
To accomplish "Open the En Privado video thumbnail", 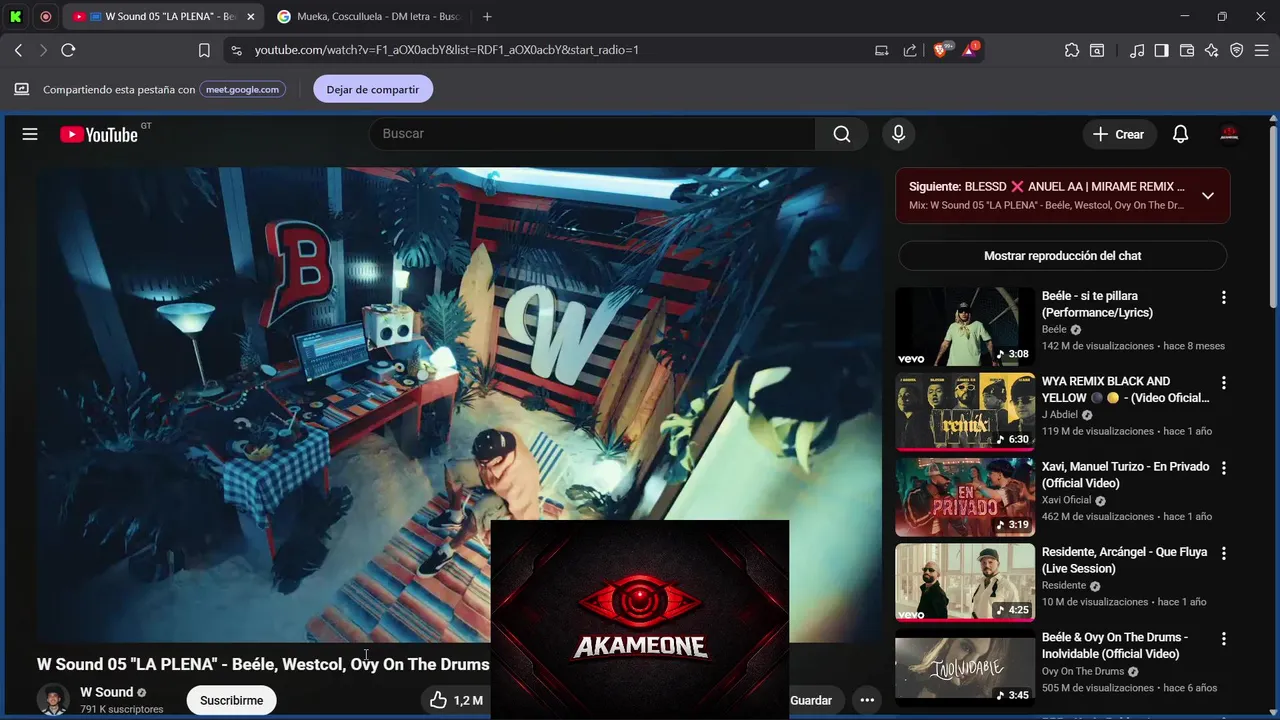I will pyautogui.click(x=964, y=497).
